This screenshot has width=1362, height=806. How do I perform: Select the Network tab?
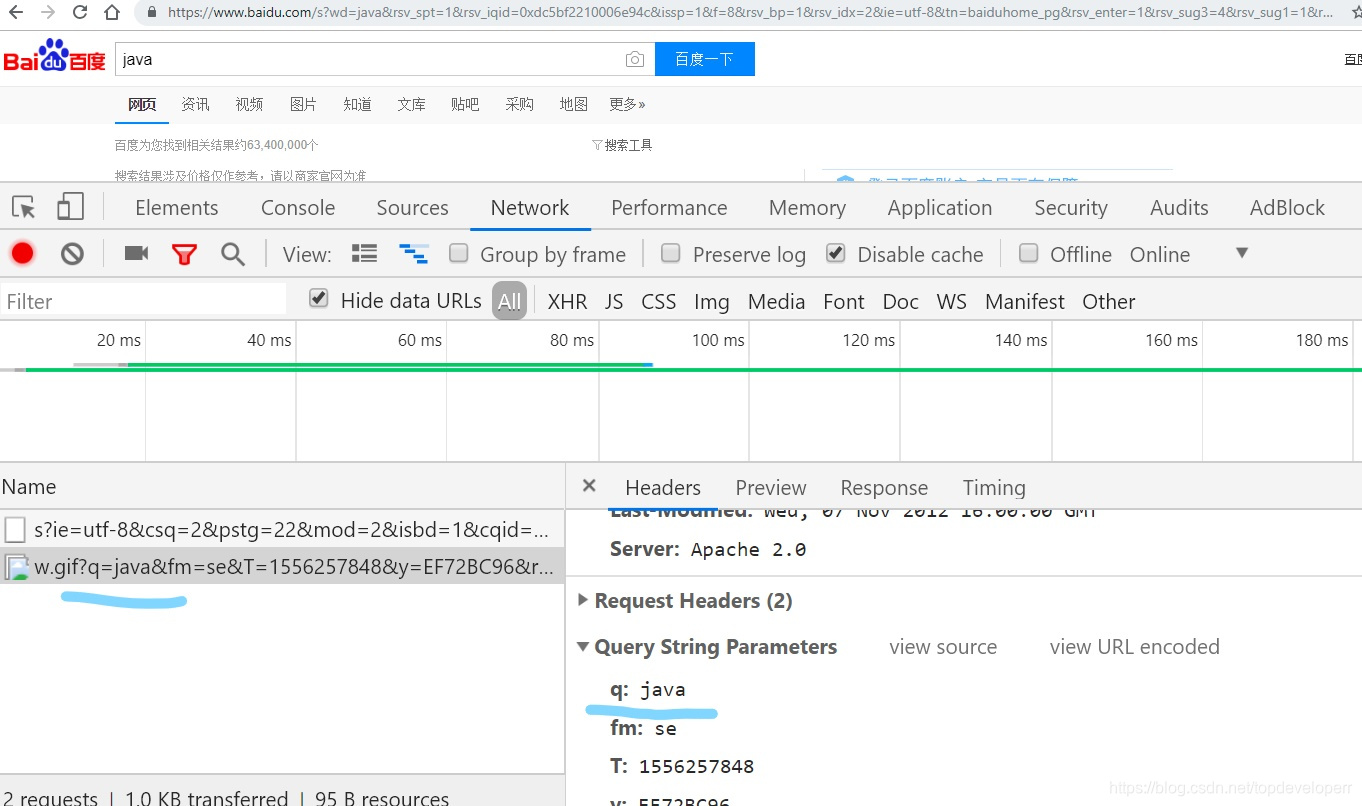[530, 208]
